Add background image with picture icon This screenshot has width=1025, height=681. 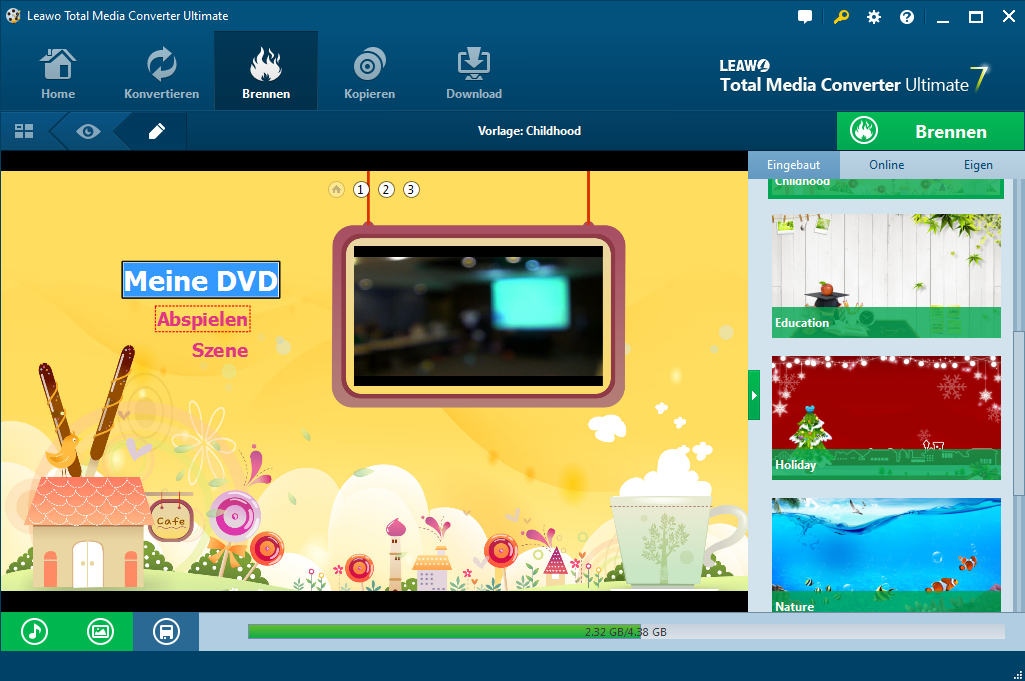[100, 632]
